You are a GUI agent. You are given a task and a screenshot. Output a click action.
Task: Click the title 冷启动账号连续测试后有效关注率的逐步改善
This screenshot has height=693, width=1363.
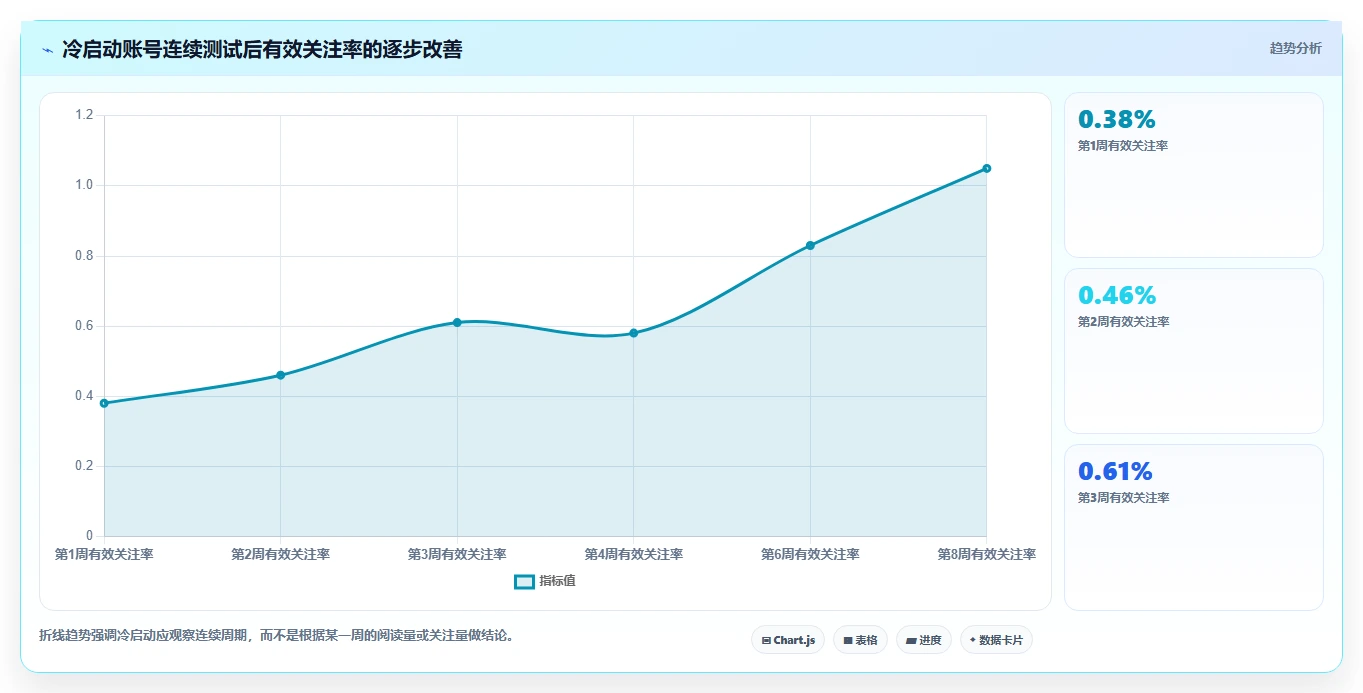(x=262, y=49)
